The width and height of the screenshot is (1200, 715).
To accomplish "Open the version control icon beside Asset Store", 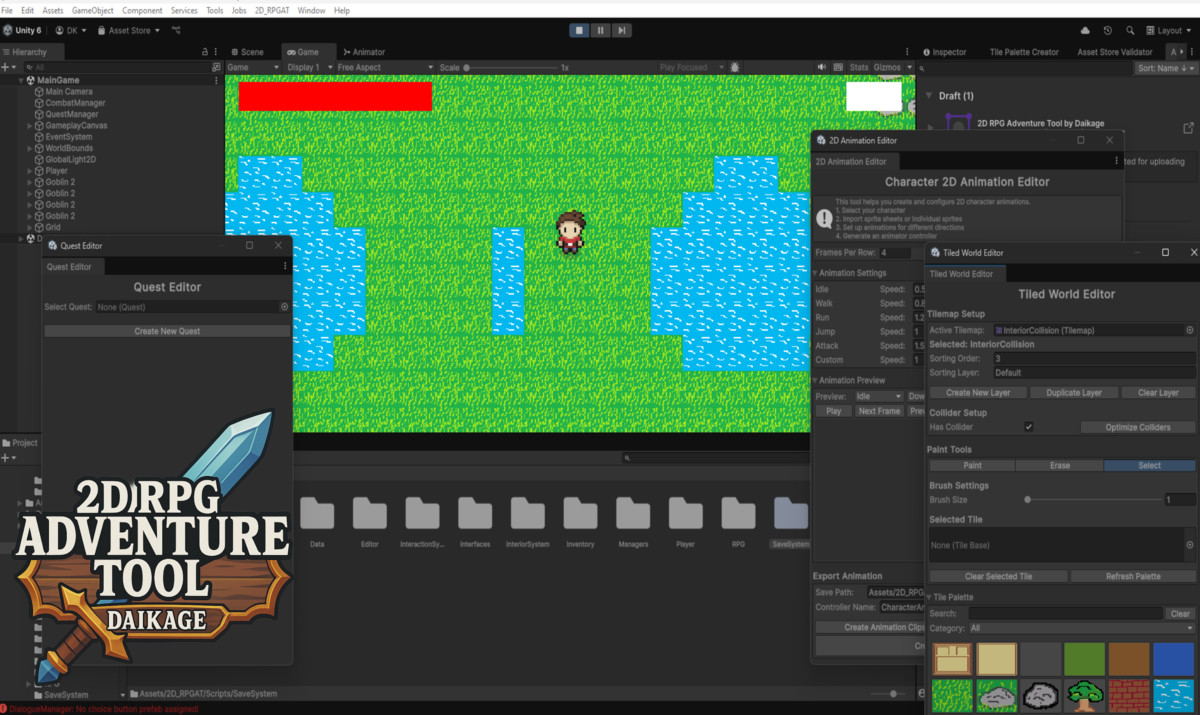I will 176,30.
